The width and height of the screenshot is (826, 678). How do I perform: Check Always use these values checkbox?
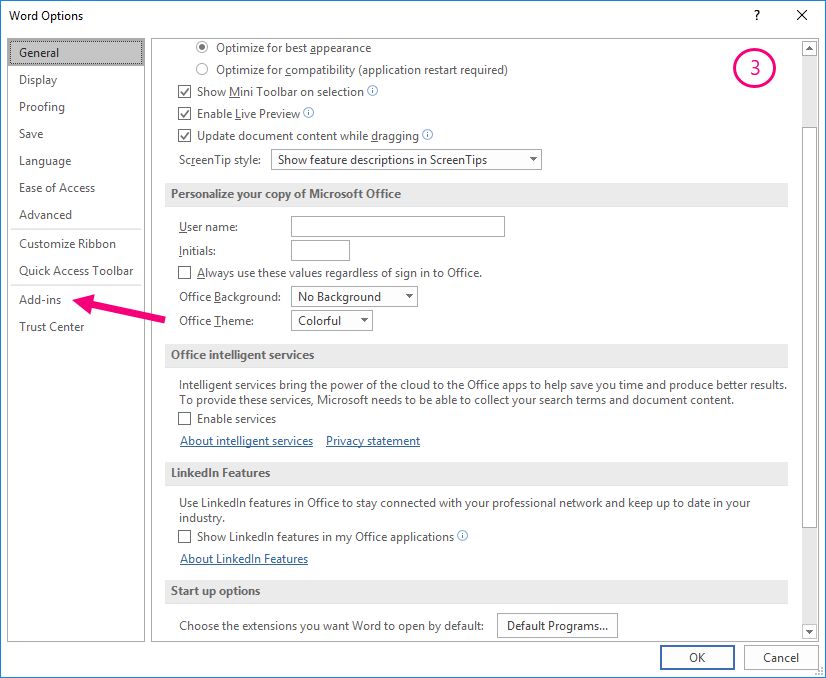pos(184,273)
